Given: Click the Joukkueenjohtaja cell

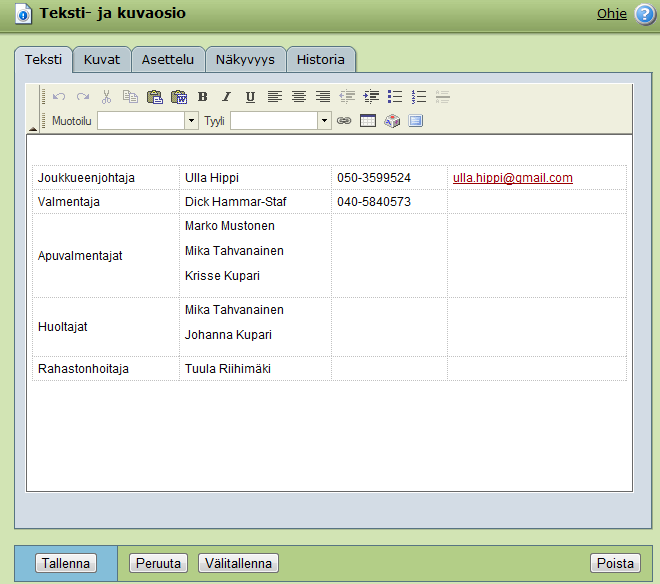Looking at the screenshot, I should coord(106,178).
